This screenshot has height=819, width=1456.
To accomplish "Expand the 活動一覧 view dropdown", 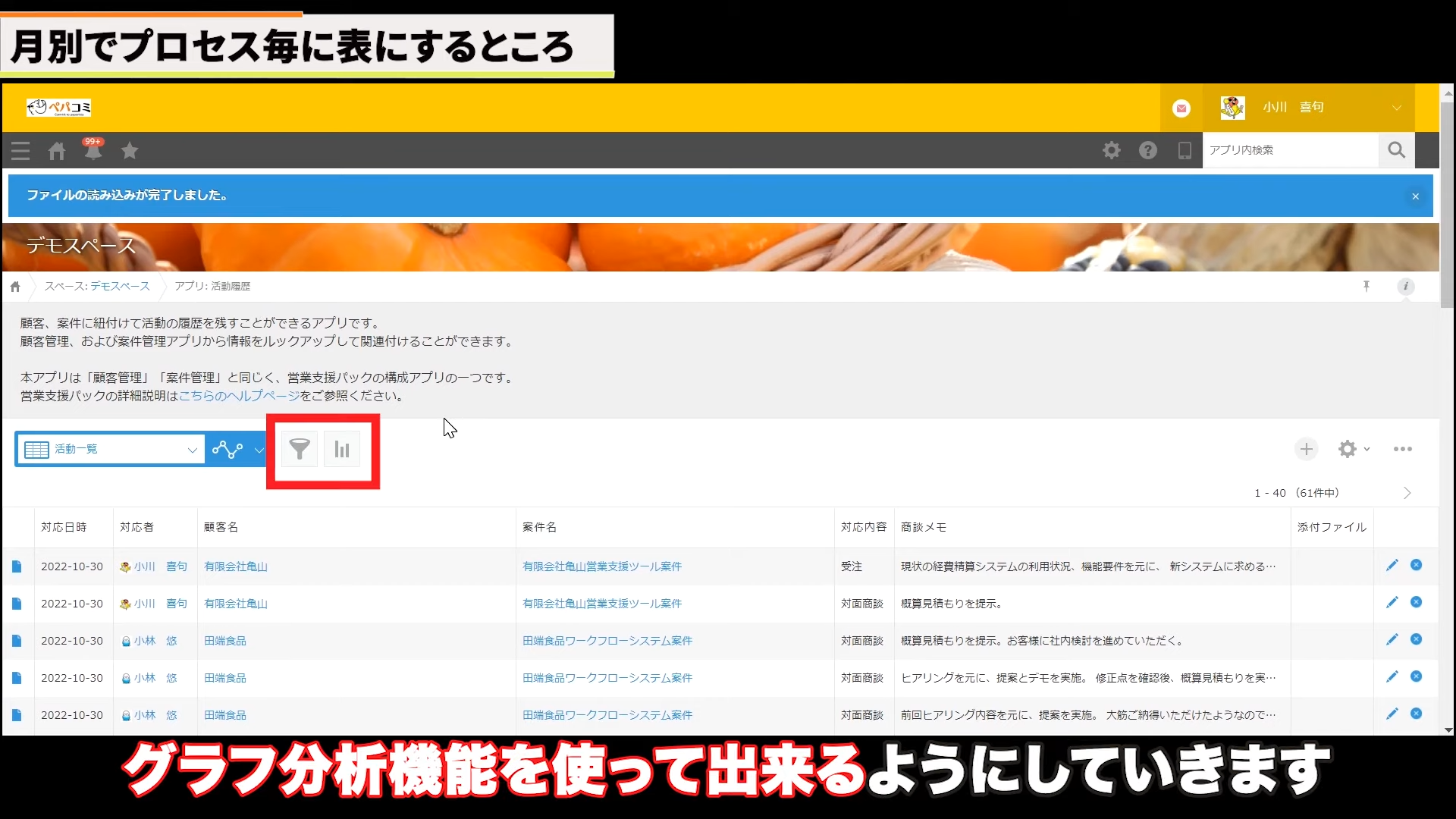I will coord(192,450).
